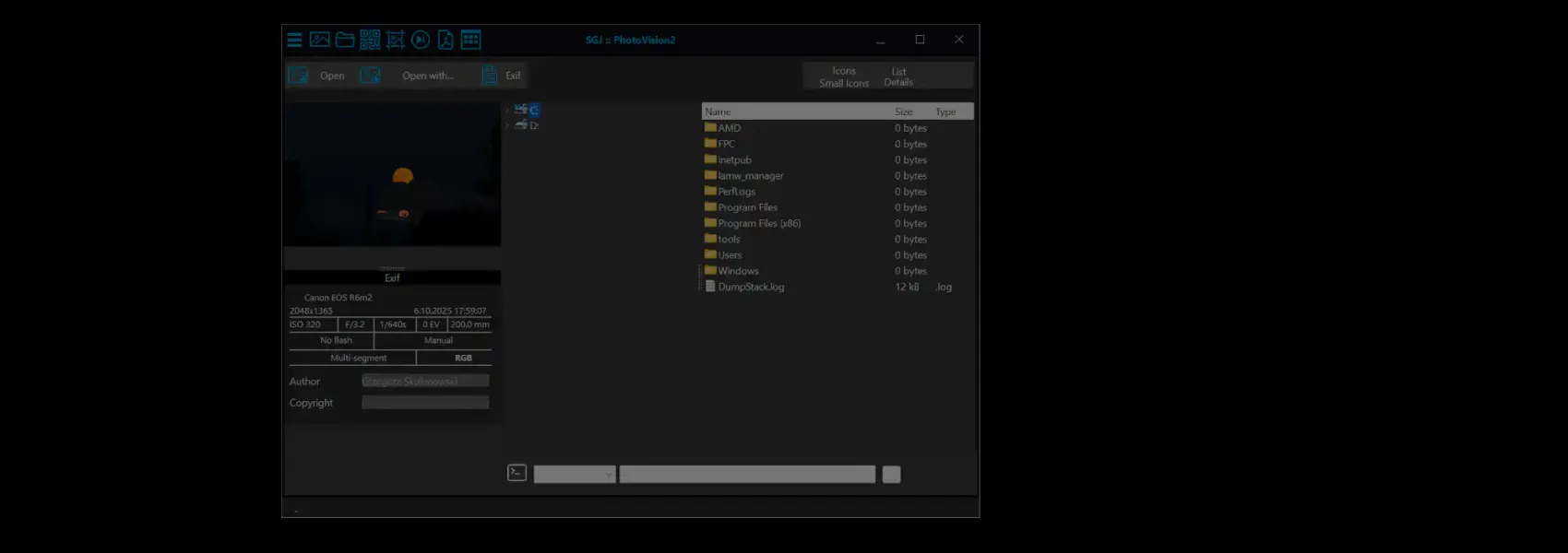Click the crop image toolbar icon
Image resolution: width=1568 pixels, height=553 pixels.
coord(396,40)
